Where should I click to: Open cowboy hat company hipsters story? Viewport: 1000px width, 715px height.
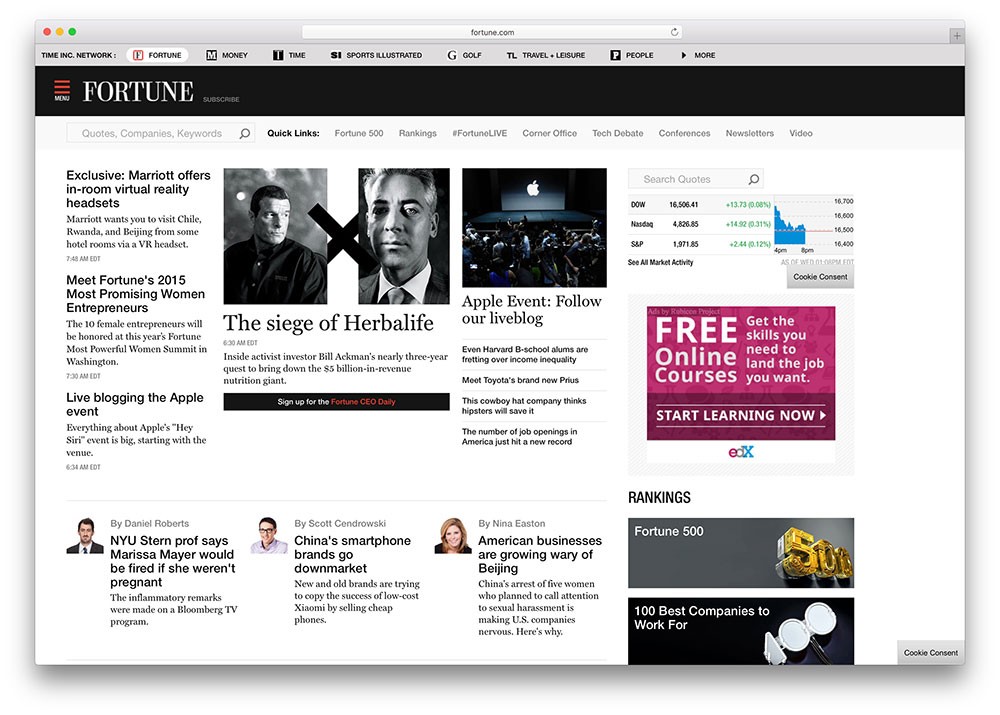click(x=524, y=406)
